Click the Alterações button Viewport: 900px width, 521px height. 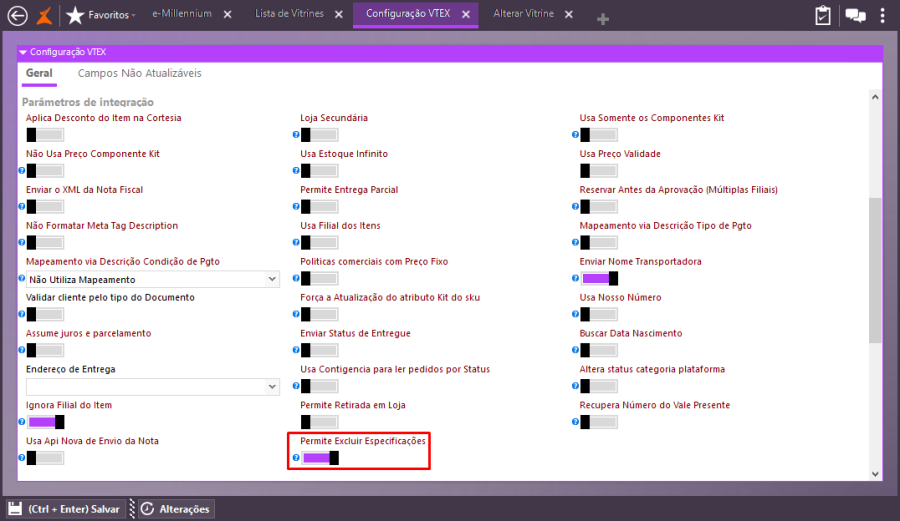(176, 509)
